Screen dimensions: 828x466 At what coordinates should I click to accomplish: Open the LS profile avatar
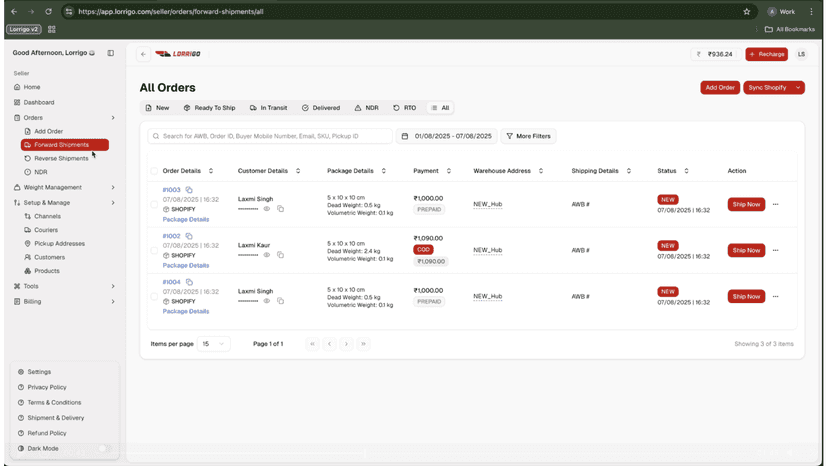(x=801, y=54)
